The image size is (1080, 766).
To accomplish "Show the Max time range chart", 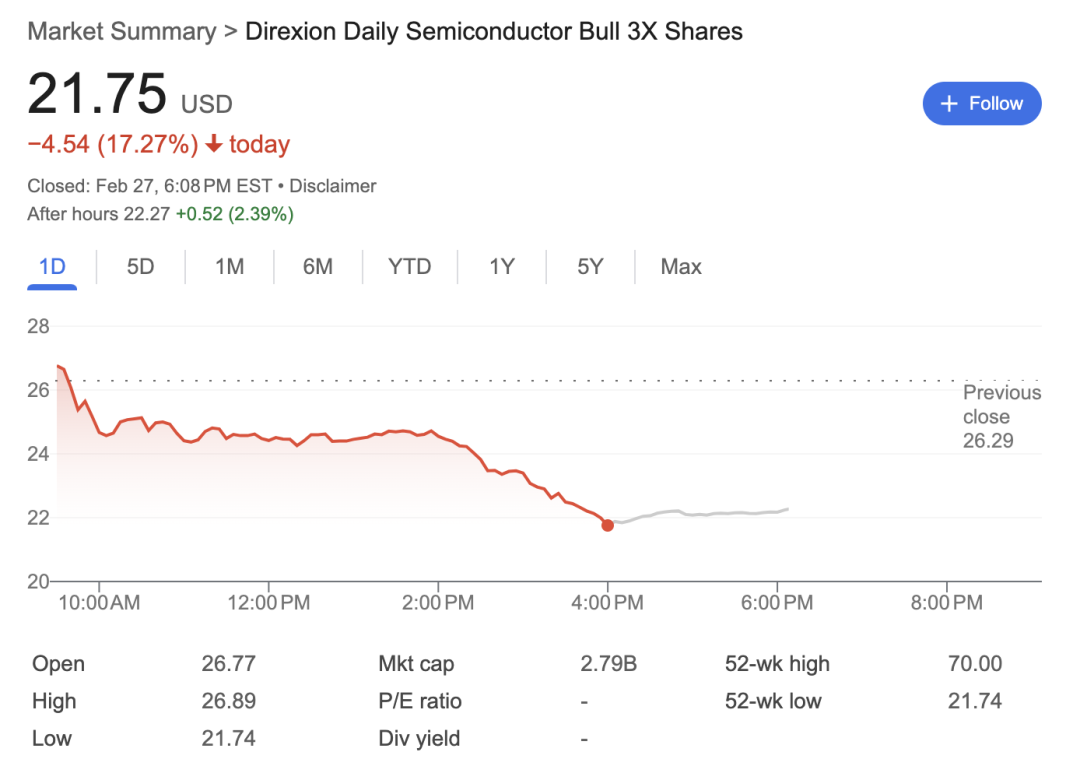I will click(x=681, y=267).
